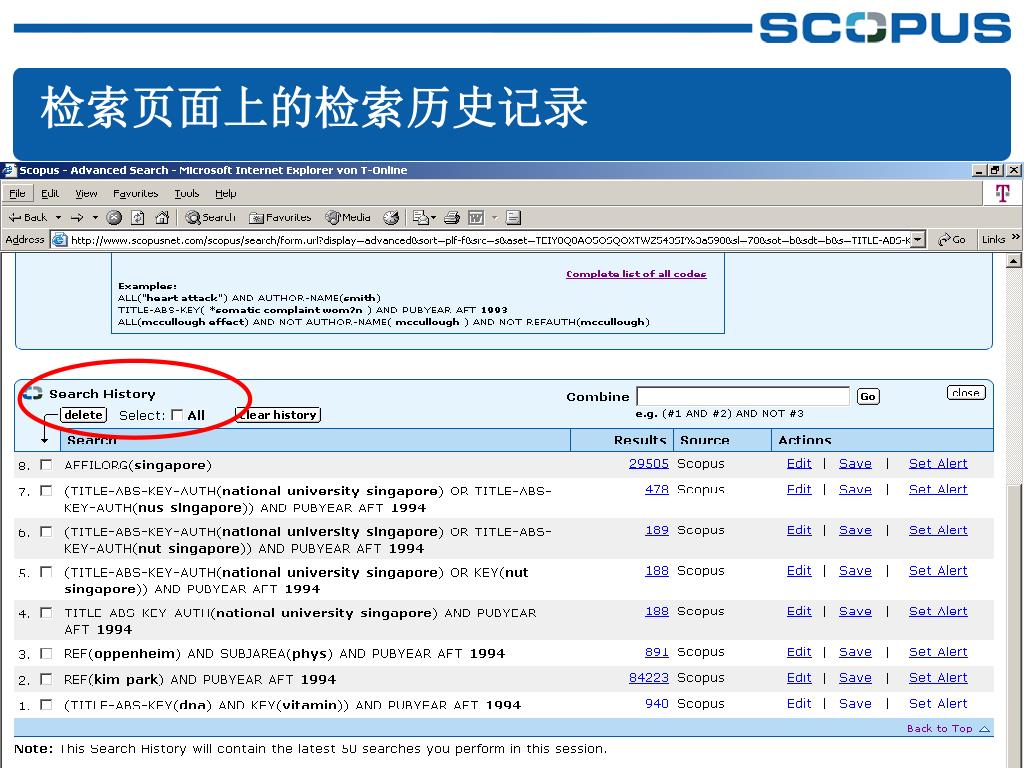The image size is (1024, 768).
Task: Check the box for search 7
Action: (x=46, y=490)
